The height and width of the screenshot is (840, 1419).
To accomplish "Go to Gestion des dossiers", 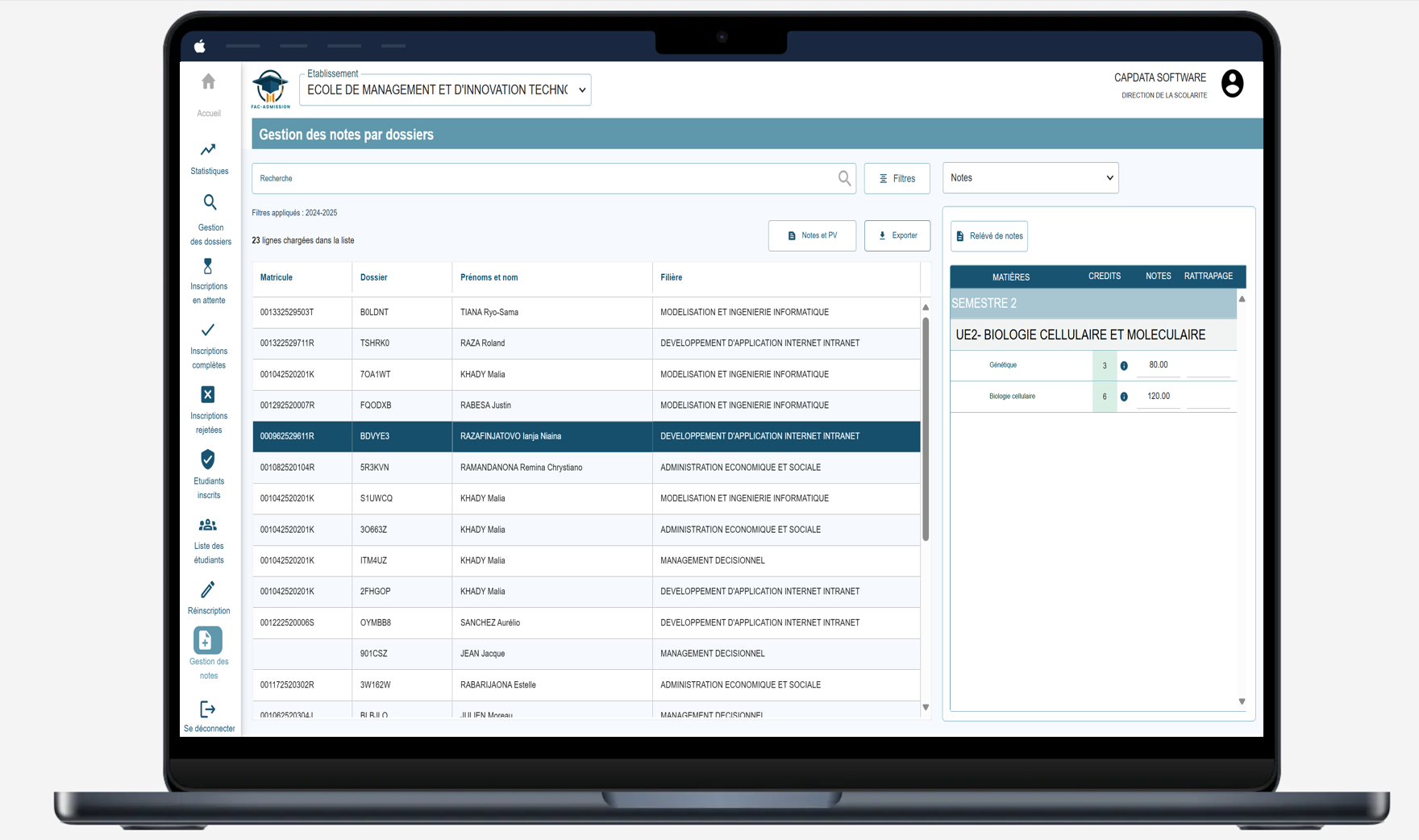I will point(210,203).
